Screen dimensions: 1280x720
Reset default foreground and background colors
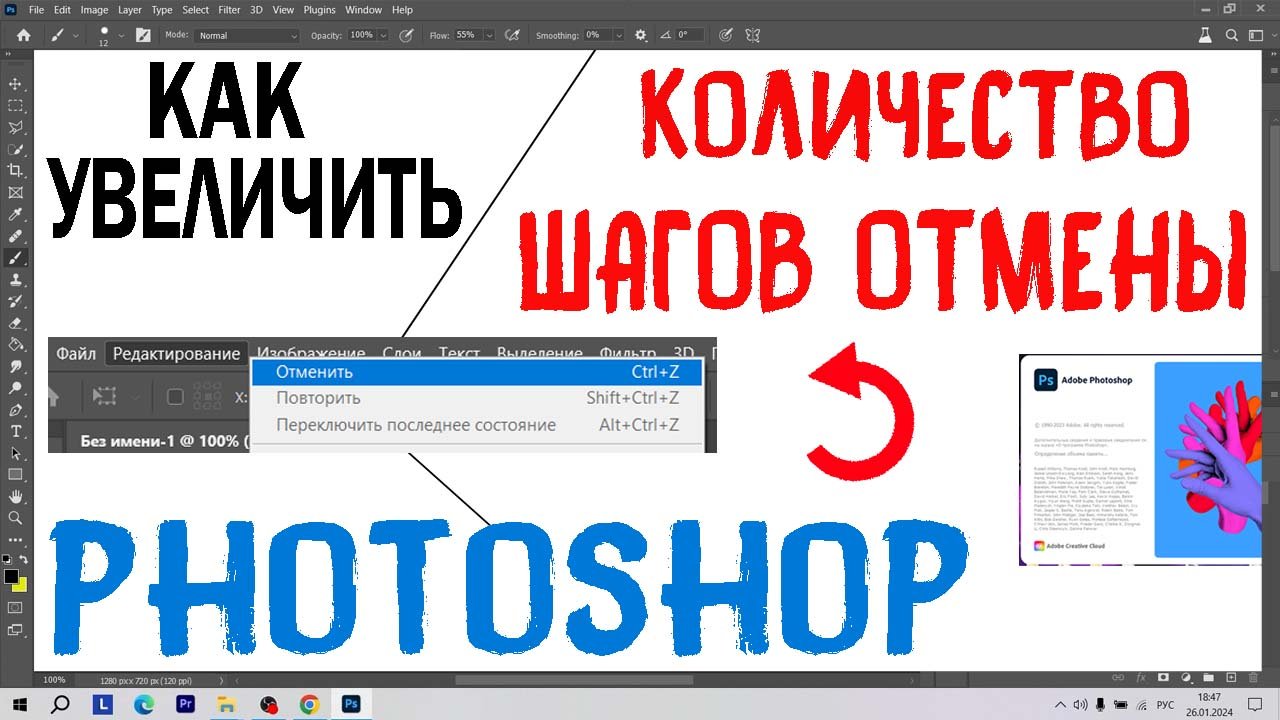(x=7, y=560)
